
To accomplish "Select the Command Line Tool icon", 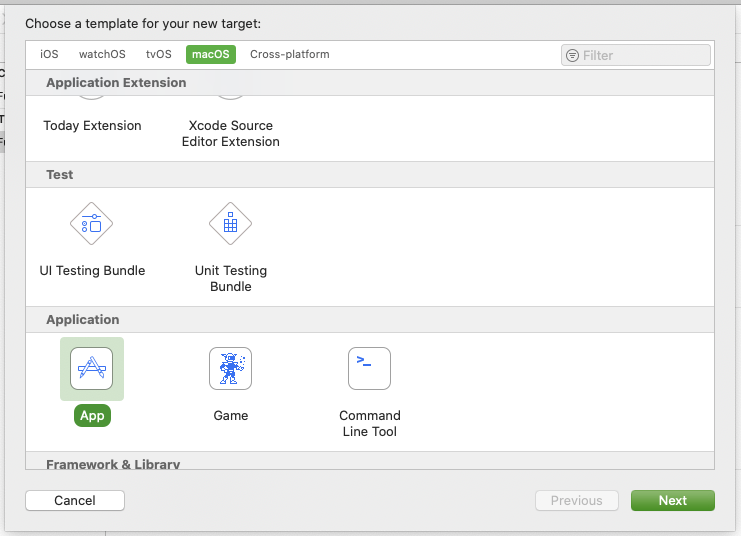I will (x=369, y=369).
